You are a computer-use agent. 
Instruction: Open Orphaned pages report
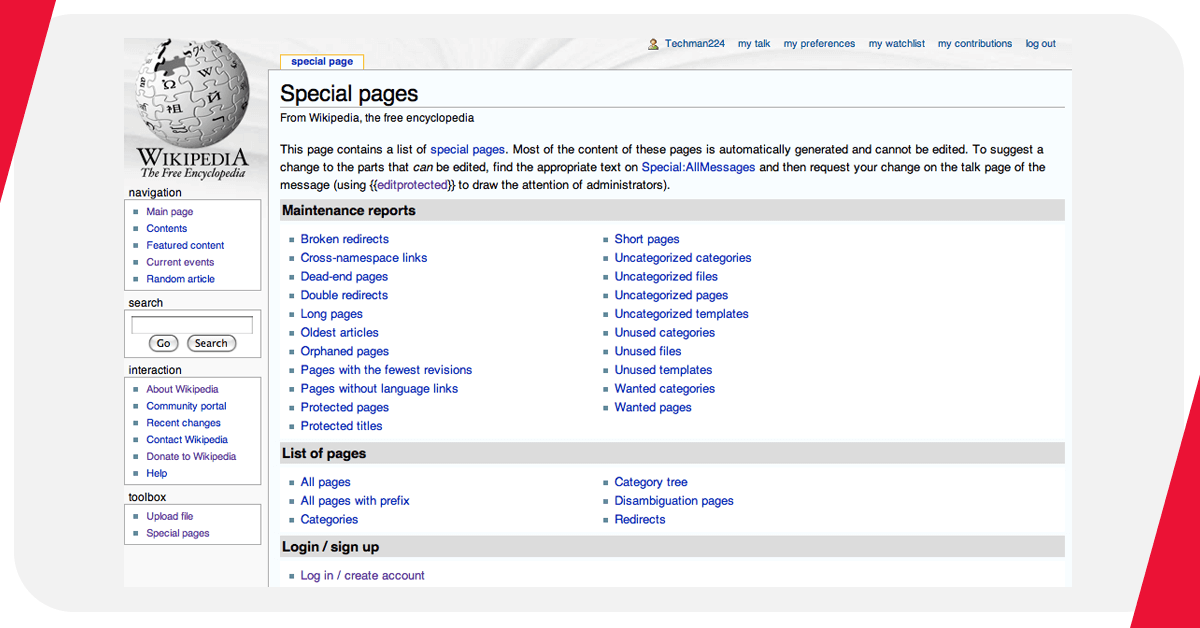[345, 352]
